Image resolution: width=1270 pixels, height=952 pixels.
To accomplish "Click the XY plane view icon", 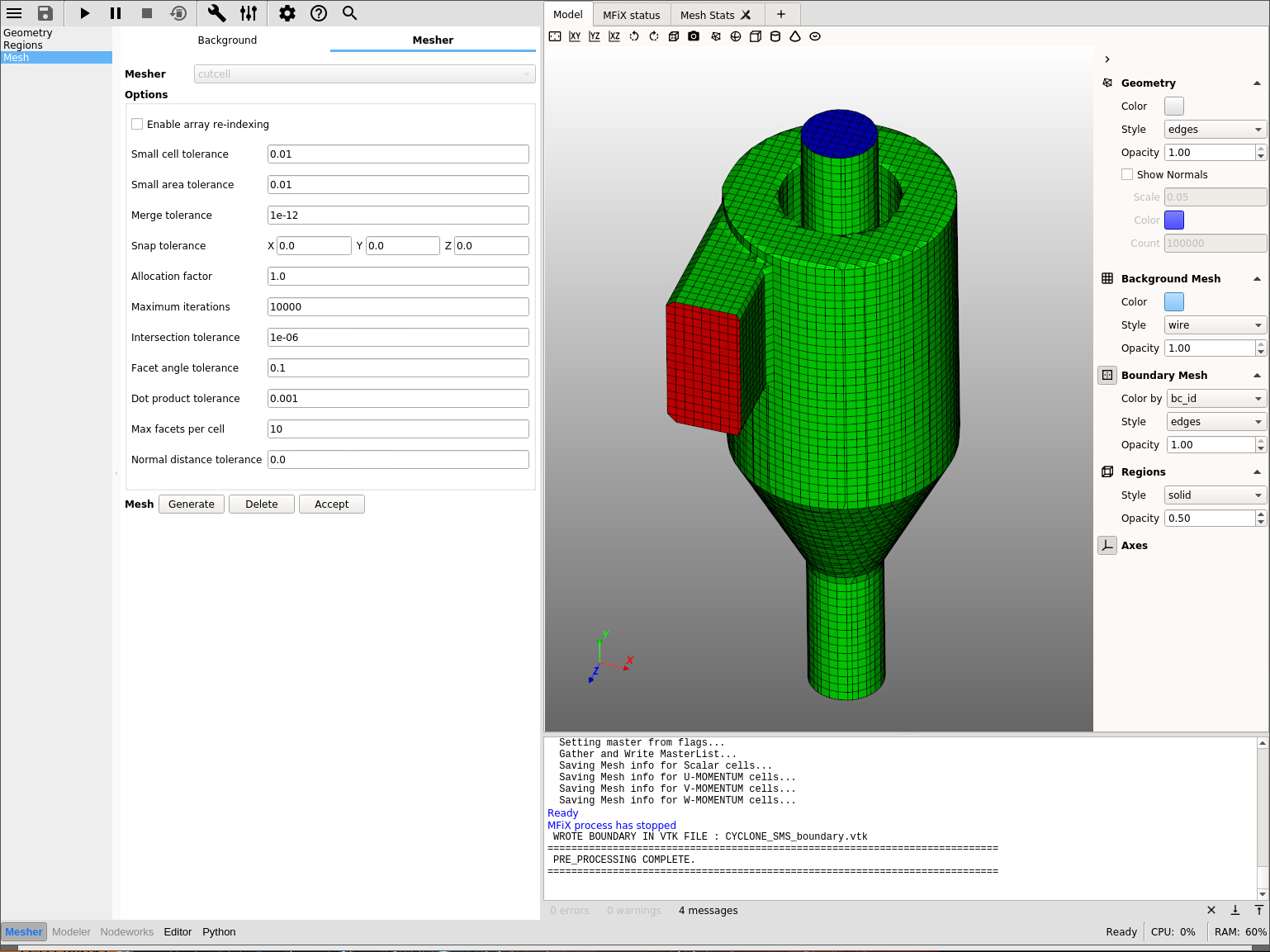I will click(x=575, y=36).
